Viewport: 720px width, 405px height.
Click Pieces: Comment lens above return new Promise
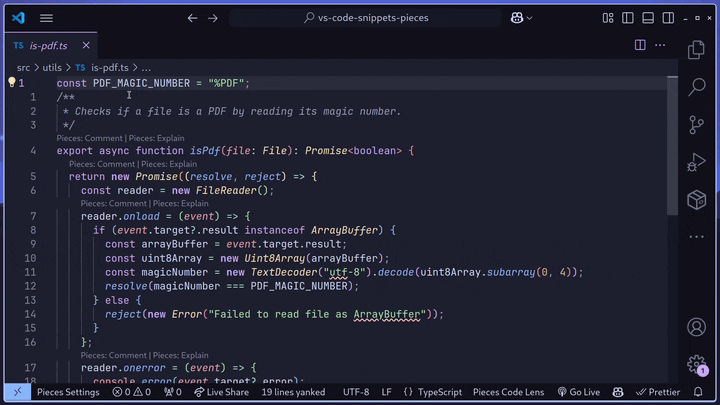(x=102, y=164)
